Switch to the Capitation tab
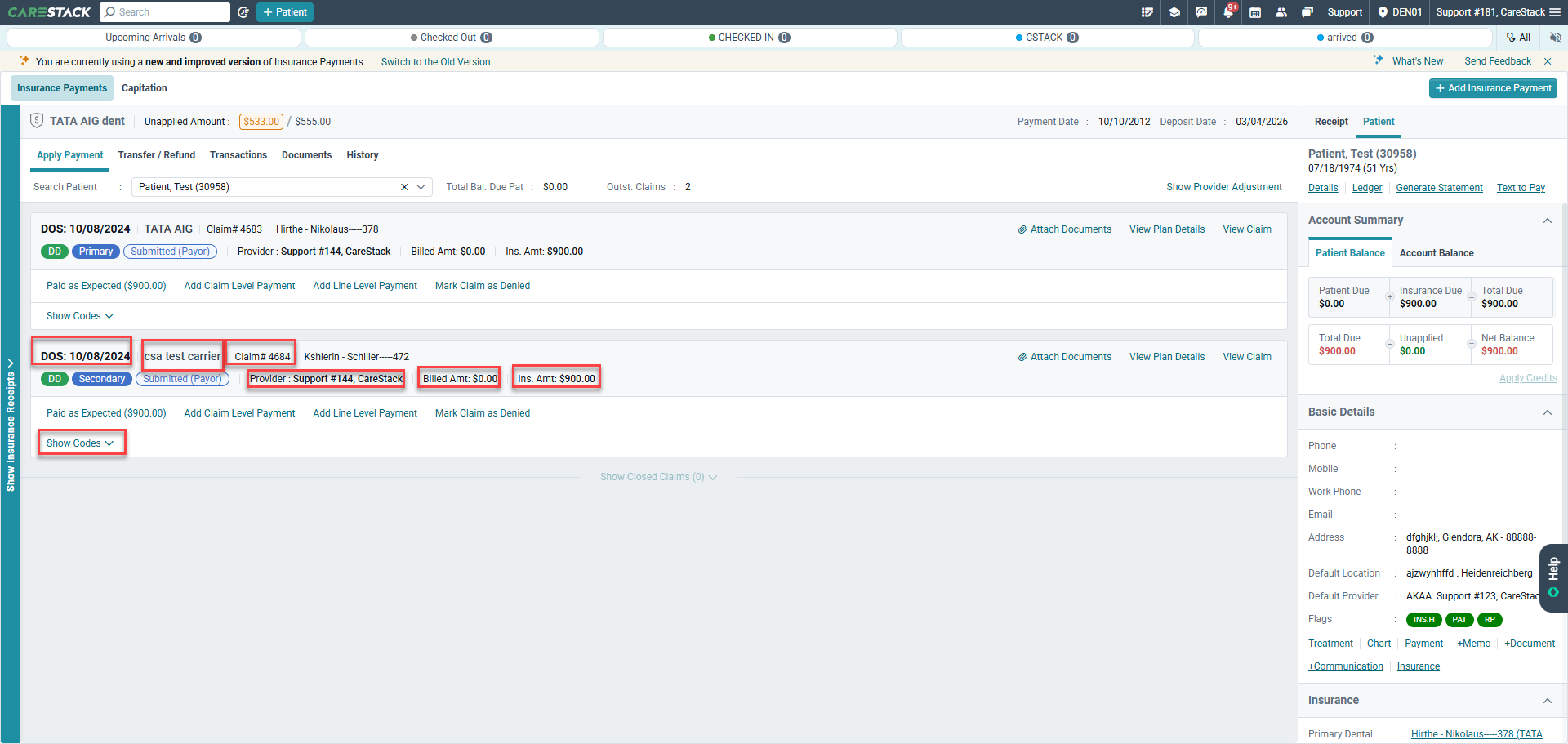Screen dimensions: 1568x744 click(145, 88)
